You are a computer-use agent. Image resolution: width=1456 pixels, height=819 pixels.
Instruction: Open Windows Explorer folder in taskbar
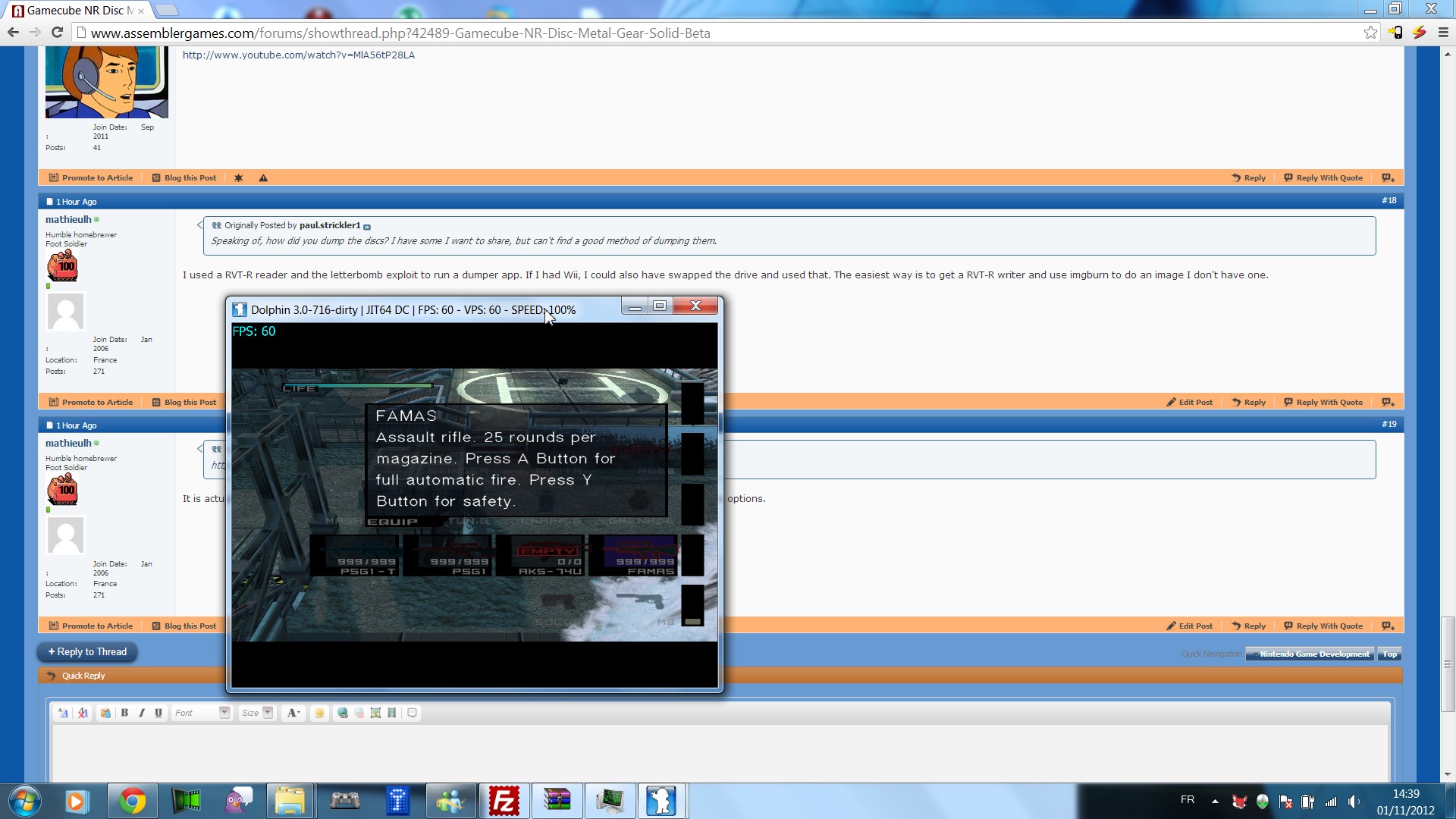pos(290,801)
